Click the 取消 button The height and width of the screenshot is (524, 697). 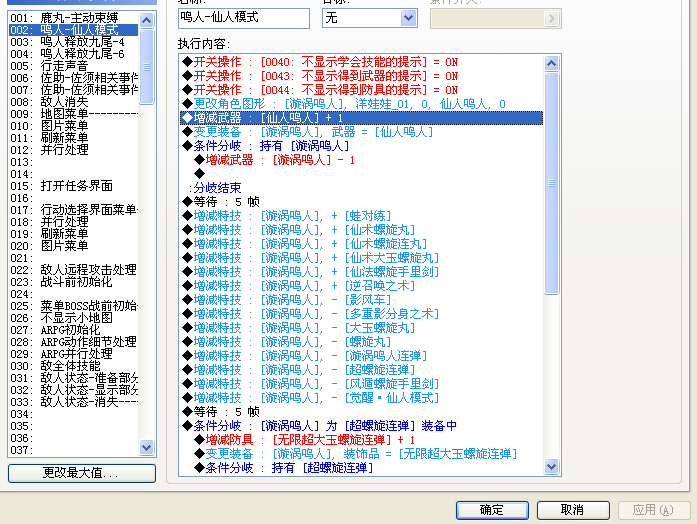[x=573, y=510]
